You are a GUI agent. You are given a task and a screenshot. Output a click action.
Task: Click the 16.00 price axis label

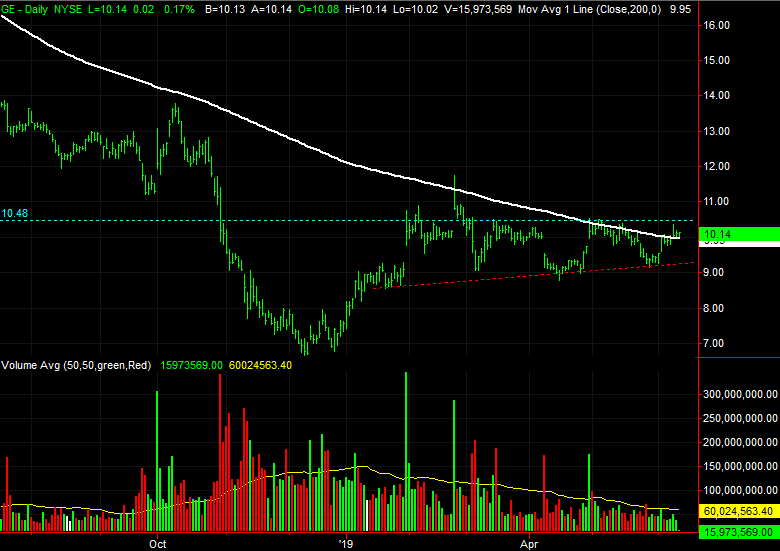click(717, 25)
